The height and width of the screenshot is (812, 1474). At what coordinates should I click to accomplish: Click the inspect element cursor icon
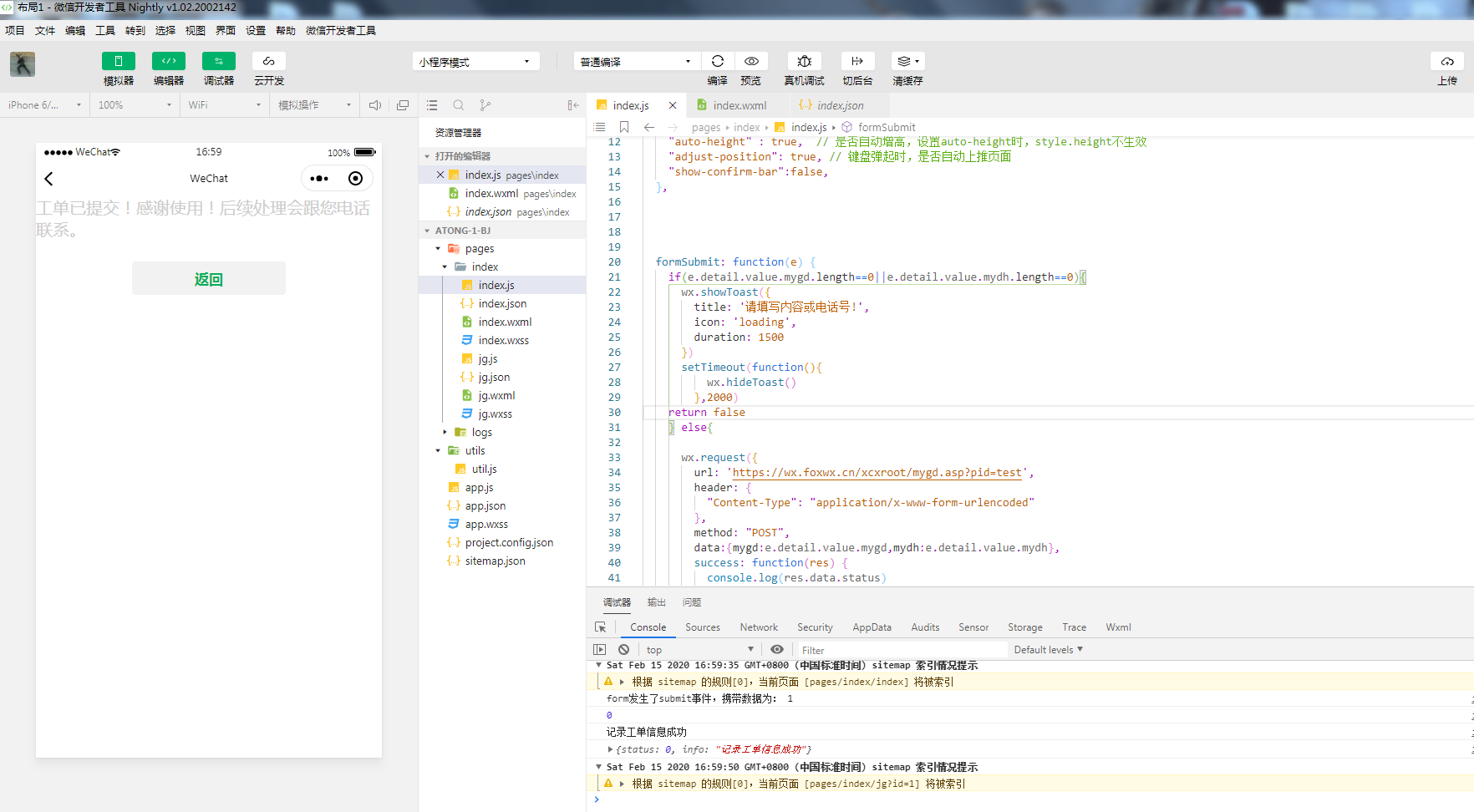point(600,627)
